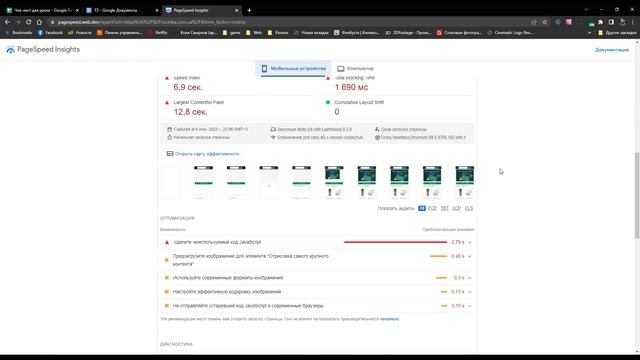This screenshot has height=360, width=640.
Task: Close the PageSpeed Insights browser tab
Action: (x=236, y=10)
